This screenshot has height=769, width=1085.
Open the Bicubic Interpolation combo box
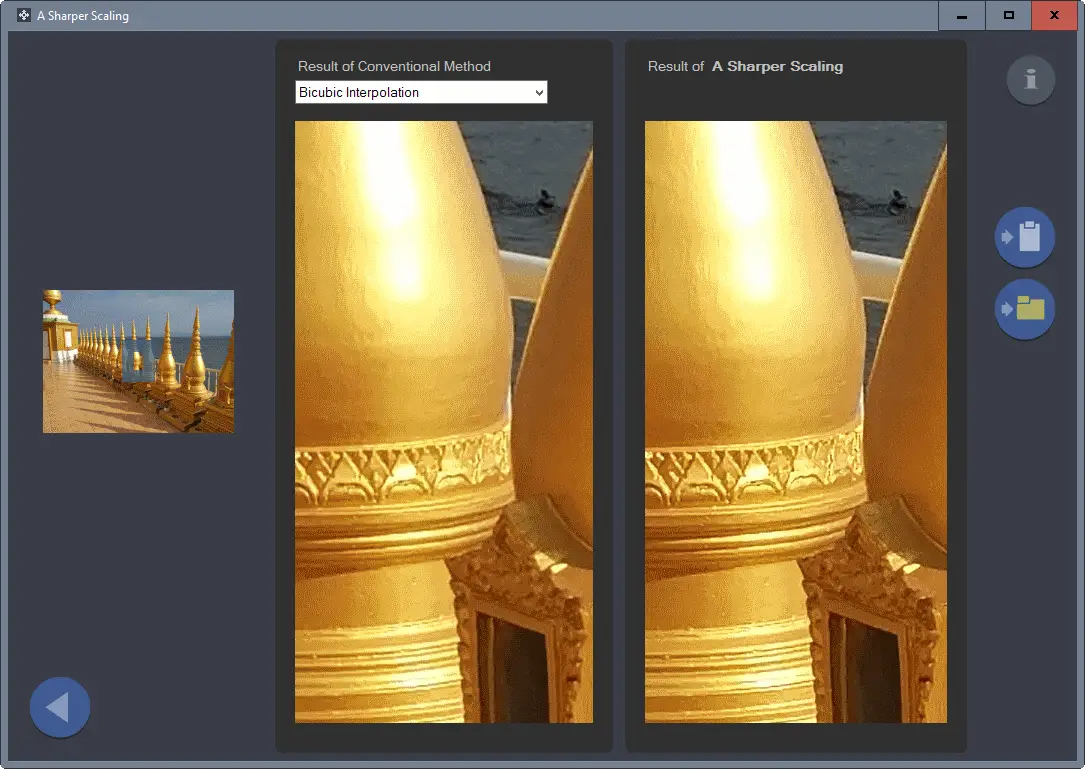tap(421, 92)
